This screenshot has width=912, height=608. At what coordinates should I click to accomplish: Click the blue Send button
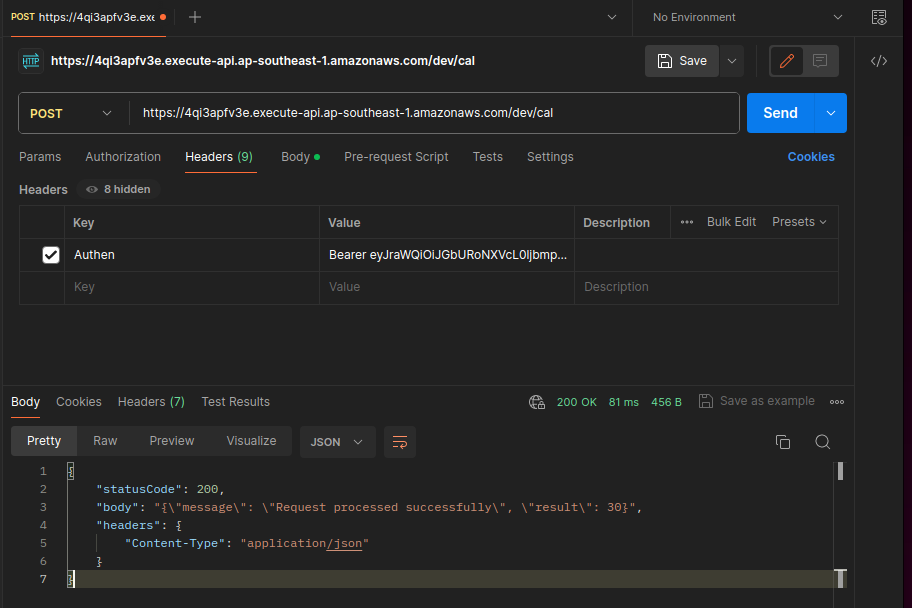(780, 114)
